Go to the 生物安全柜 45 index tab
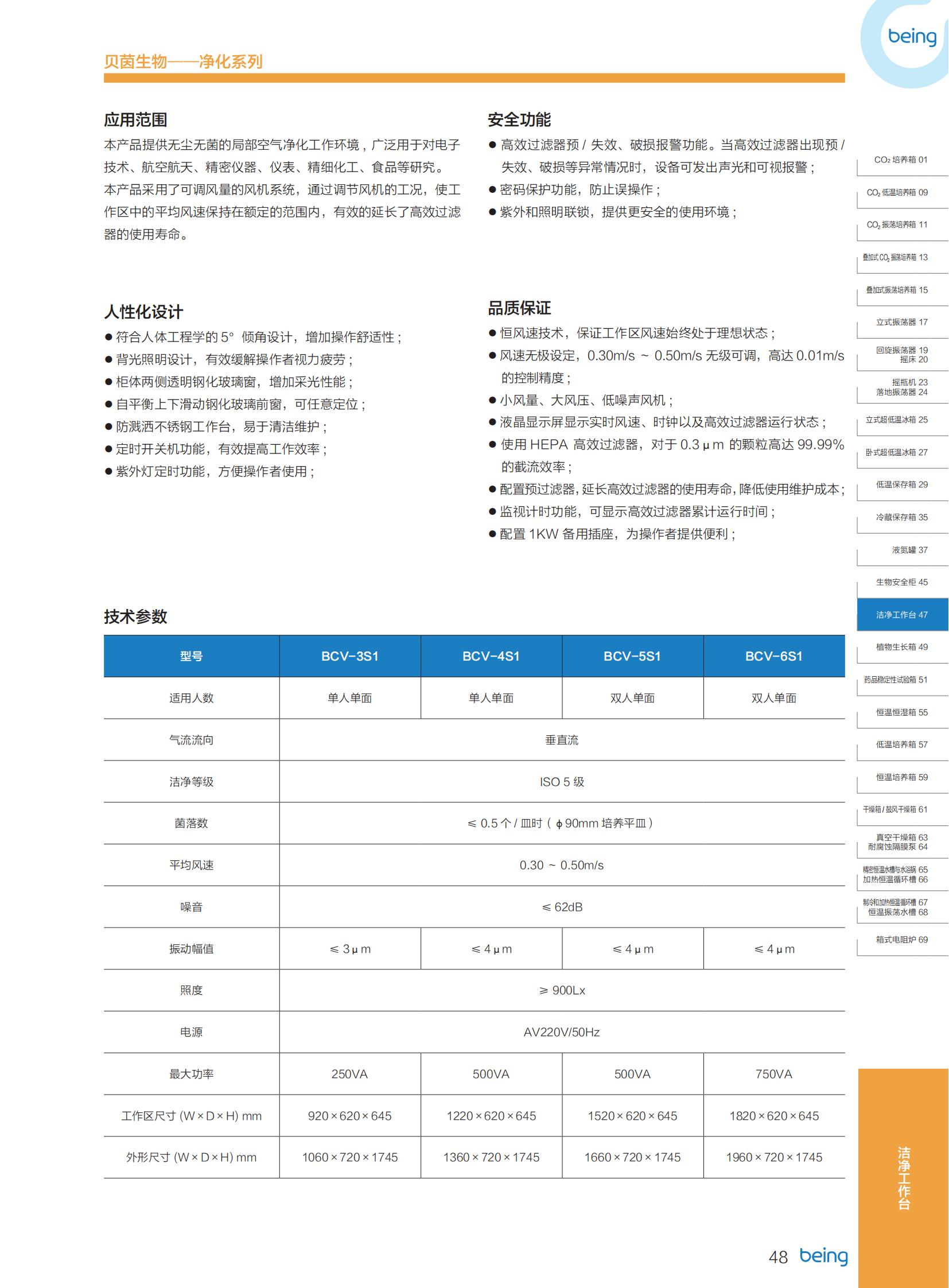The width and height of the screenshot is (949, 1288). (x=901, y=582)
